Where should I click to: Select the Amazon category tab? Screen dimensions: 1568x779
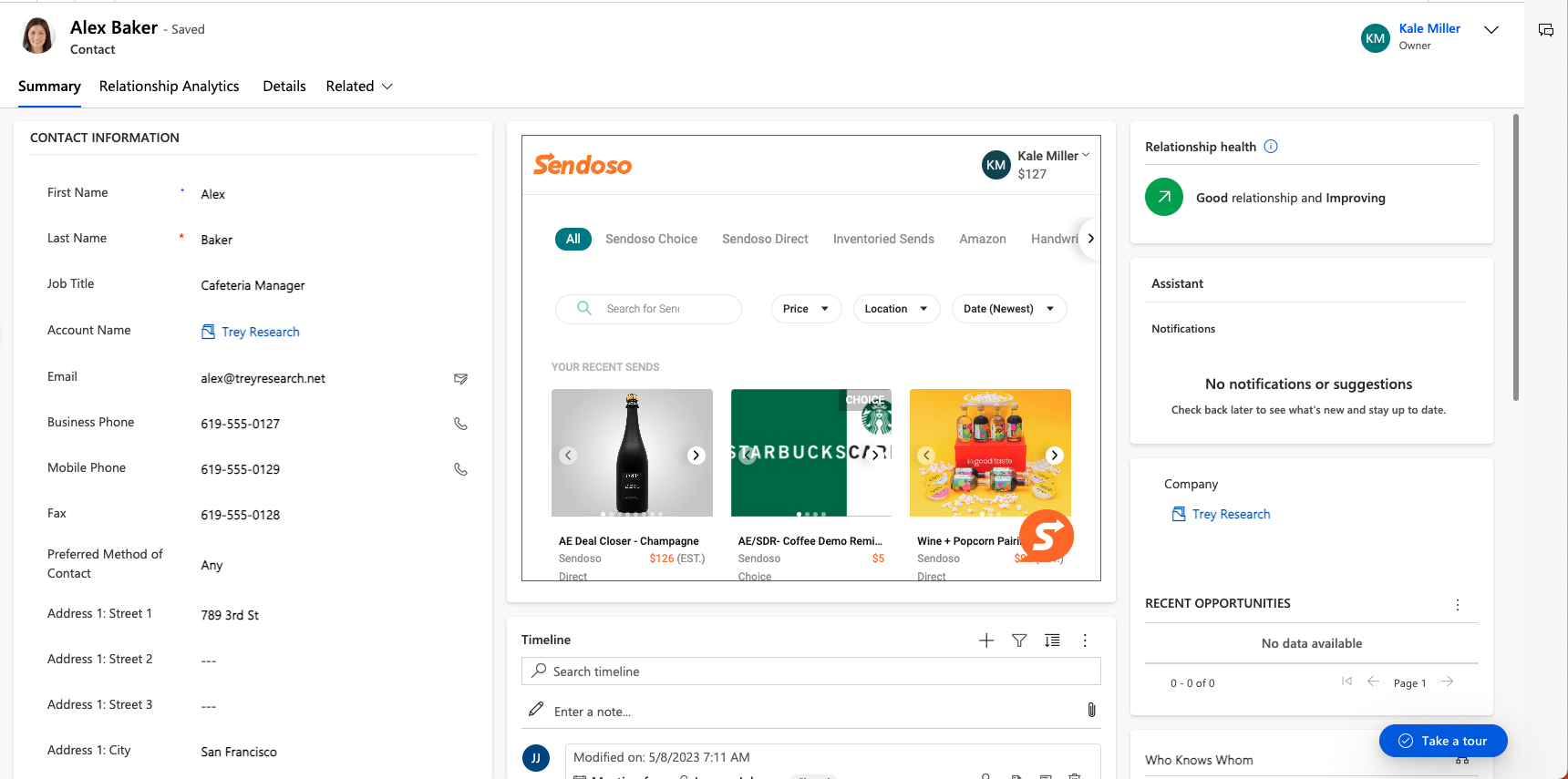tap(983, 239)
